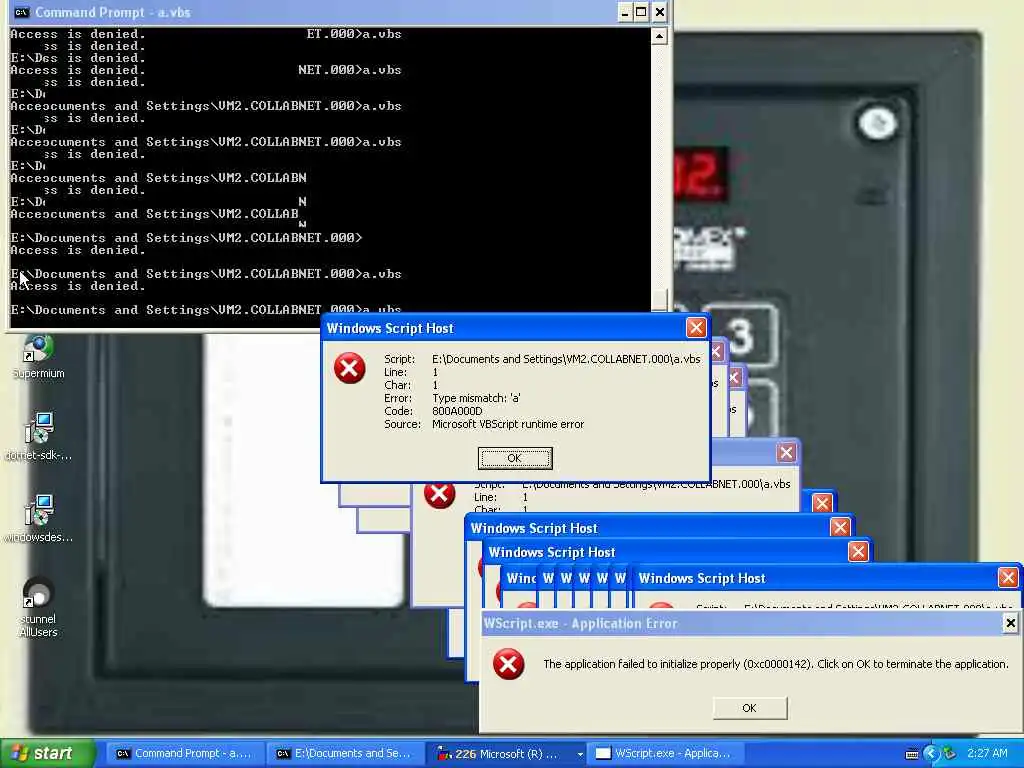Open the stunnel AllUsers desktop shortcut
The width and height of the screenshot is (1024, 768).
[38, 607]
